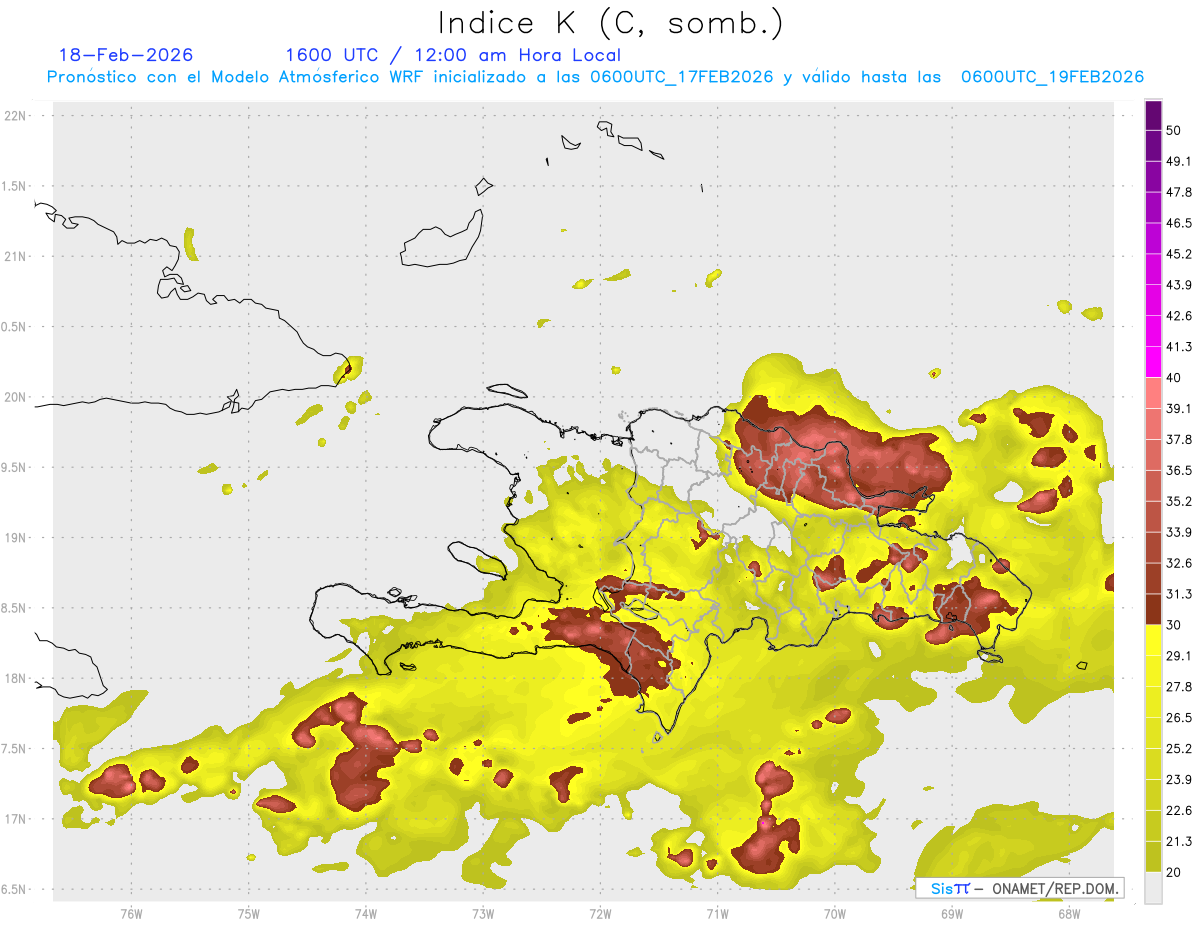Click the '22.6' colorbar value
1200x927 pixels.
(1179, 810)
